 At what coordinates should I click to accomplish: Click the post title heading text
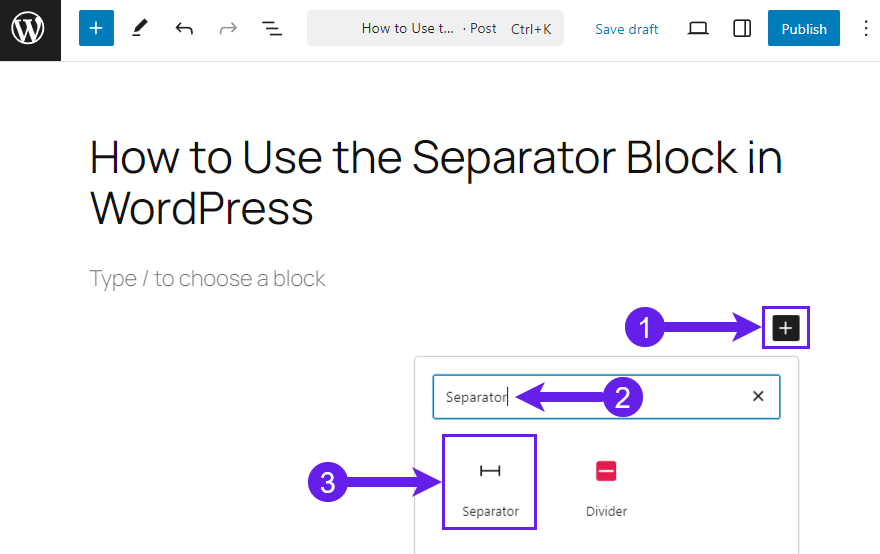point(436,182)
